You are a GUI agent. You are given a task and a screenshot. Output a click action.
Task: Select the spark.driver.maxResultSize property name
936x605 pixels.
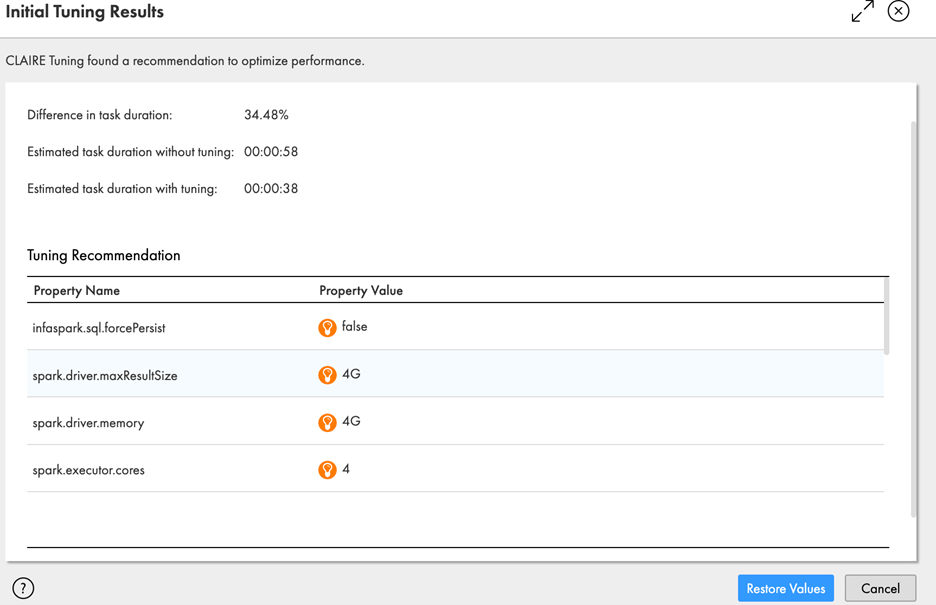click(105, 376)
